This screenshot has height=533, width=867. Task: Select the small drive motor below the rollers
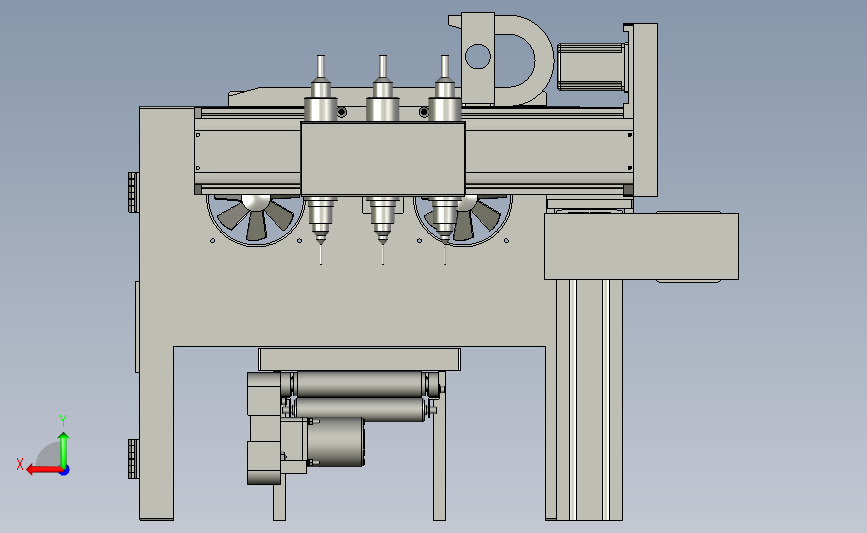(x=336, y=441)
